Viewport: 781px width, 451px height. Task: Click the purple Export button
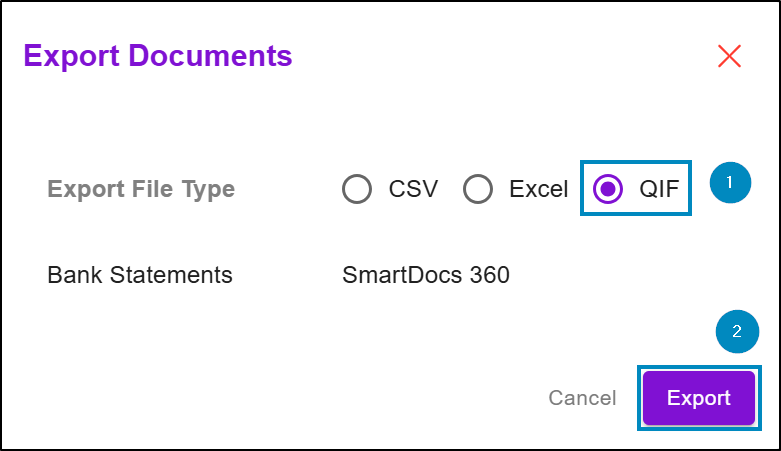click(699, 398)
